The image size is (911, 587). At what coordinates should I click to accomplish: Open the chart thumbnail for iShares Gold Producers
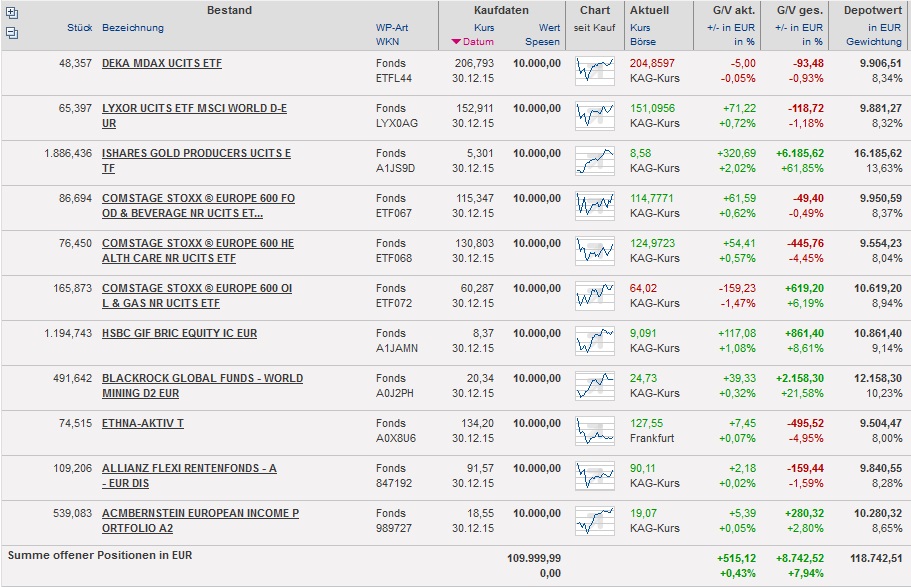595,160
